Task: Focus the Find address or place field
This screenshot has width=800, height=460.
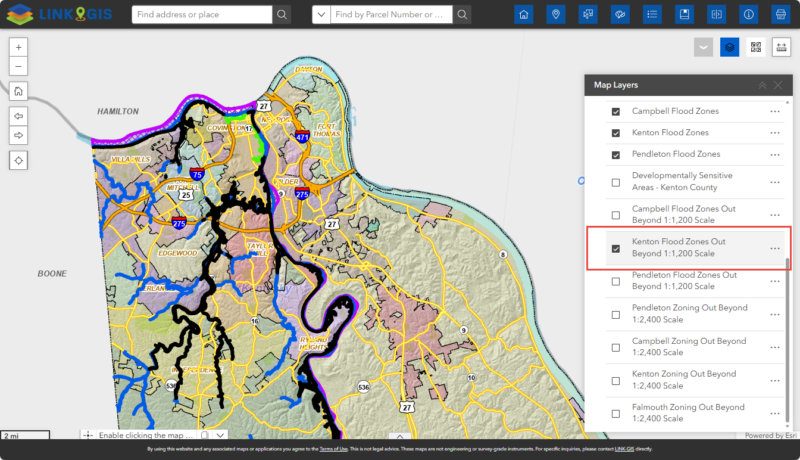Action: tap(202, 14)
